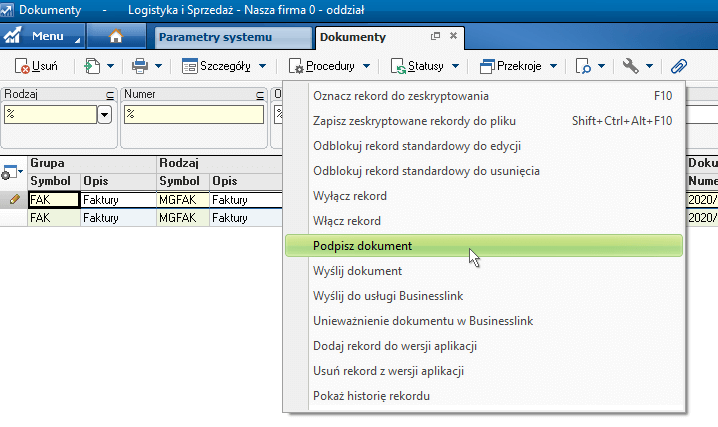
Task: Select Włącz rekord menu entry
Action: coord(484,221)
